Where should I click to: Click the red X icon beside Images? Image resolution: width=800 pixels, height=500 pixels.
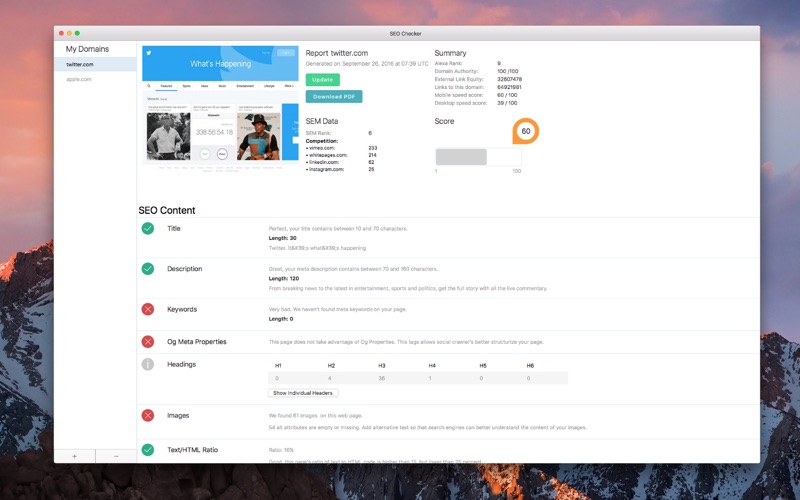click(148, 415)
